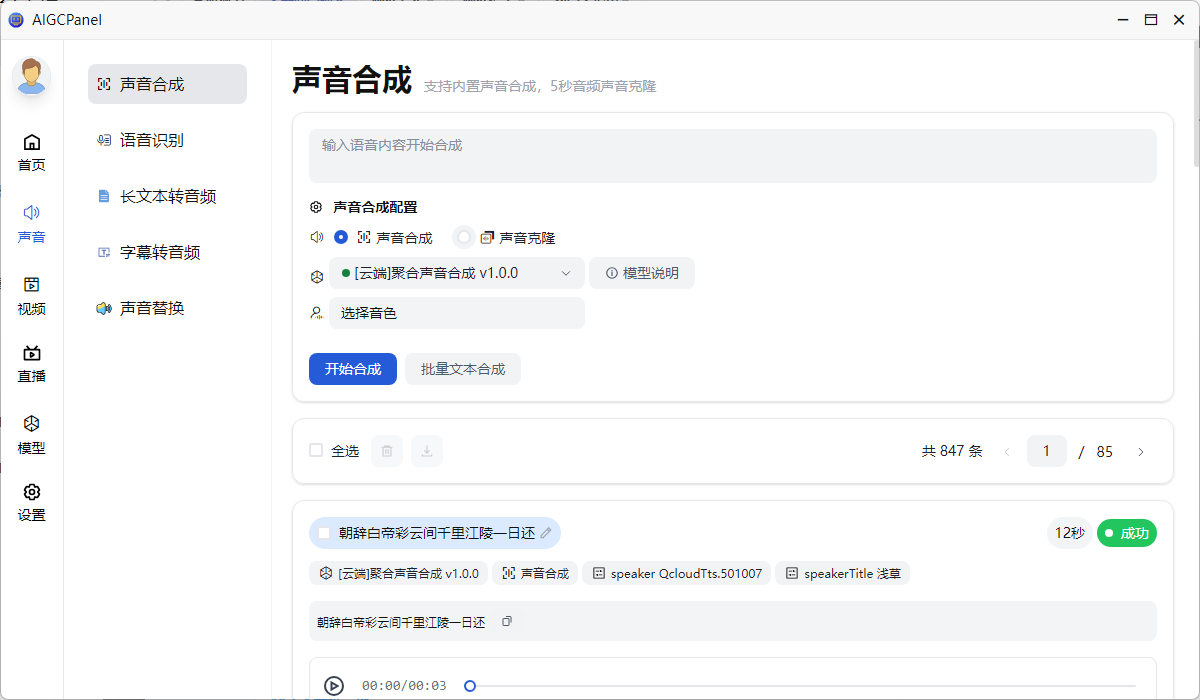Image resolution: width=1200 pixels, height=700 pixels.
Task: Click the download icon in results toolbar
Action: click(427, 451)
